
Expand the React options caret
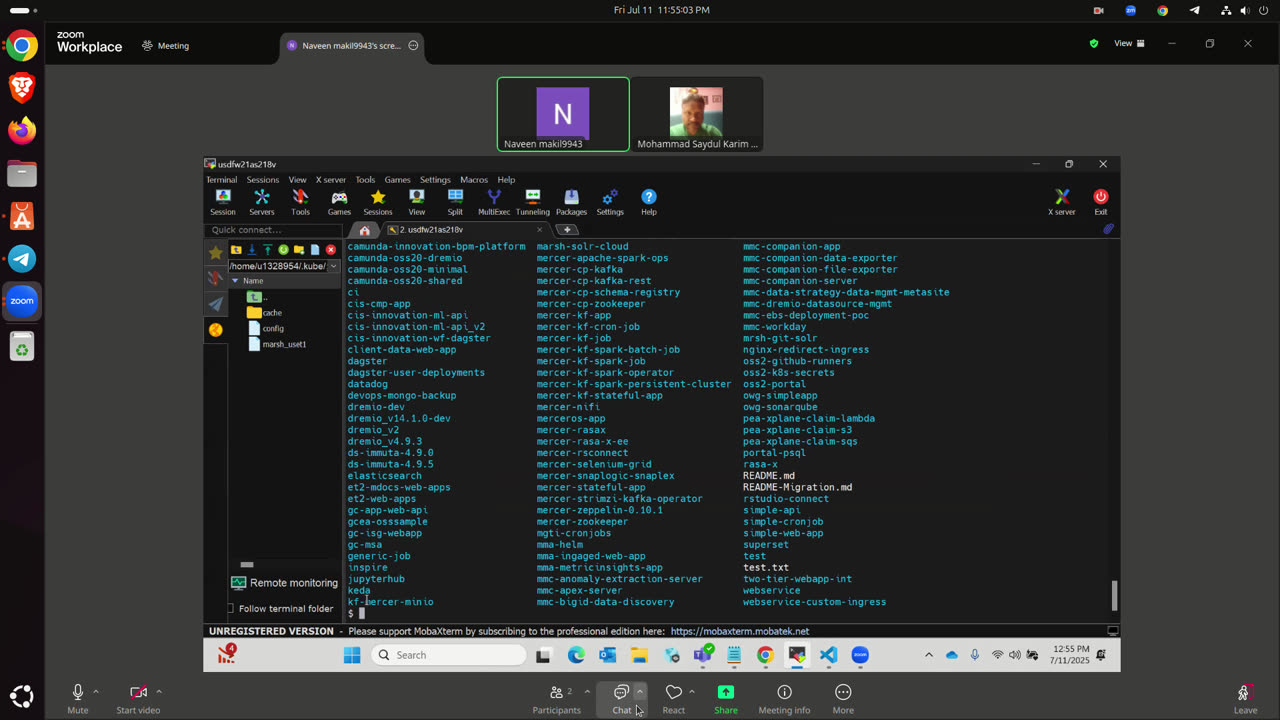[692, 692]
